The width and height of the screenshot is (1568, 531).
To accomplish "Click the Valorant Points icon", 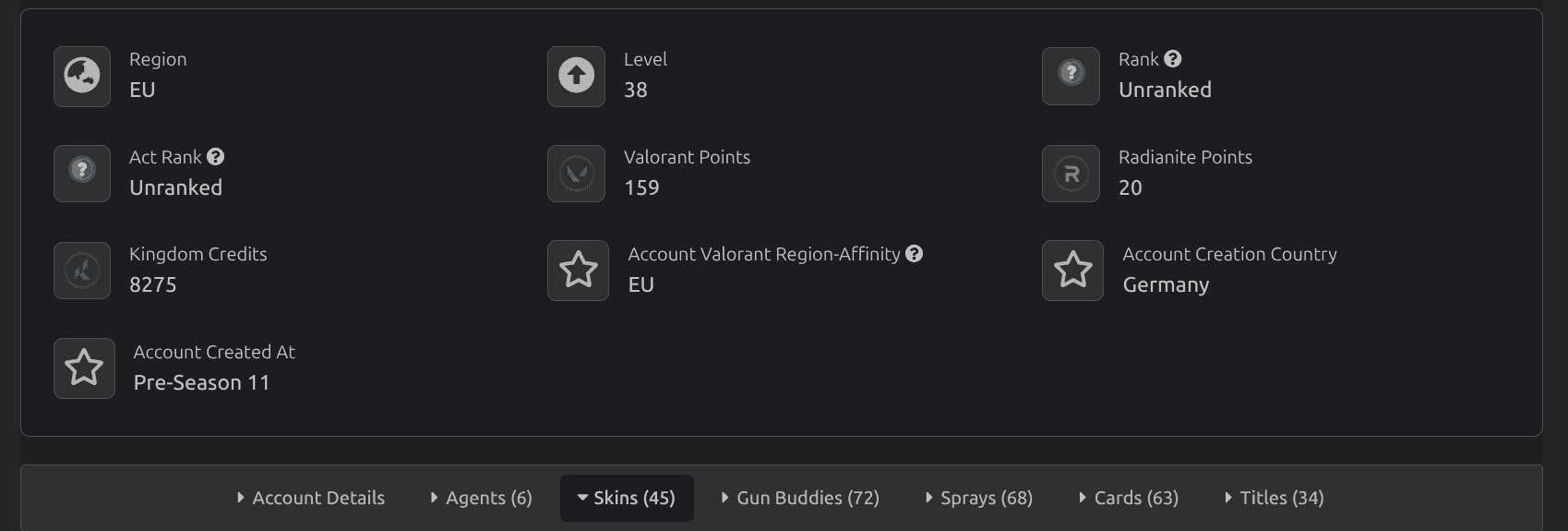I will (576, 173).
